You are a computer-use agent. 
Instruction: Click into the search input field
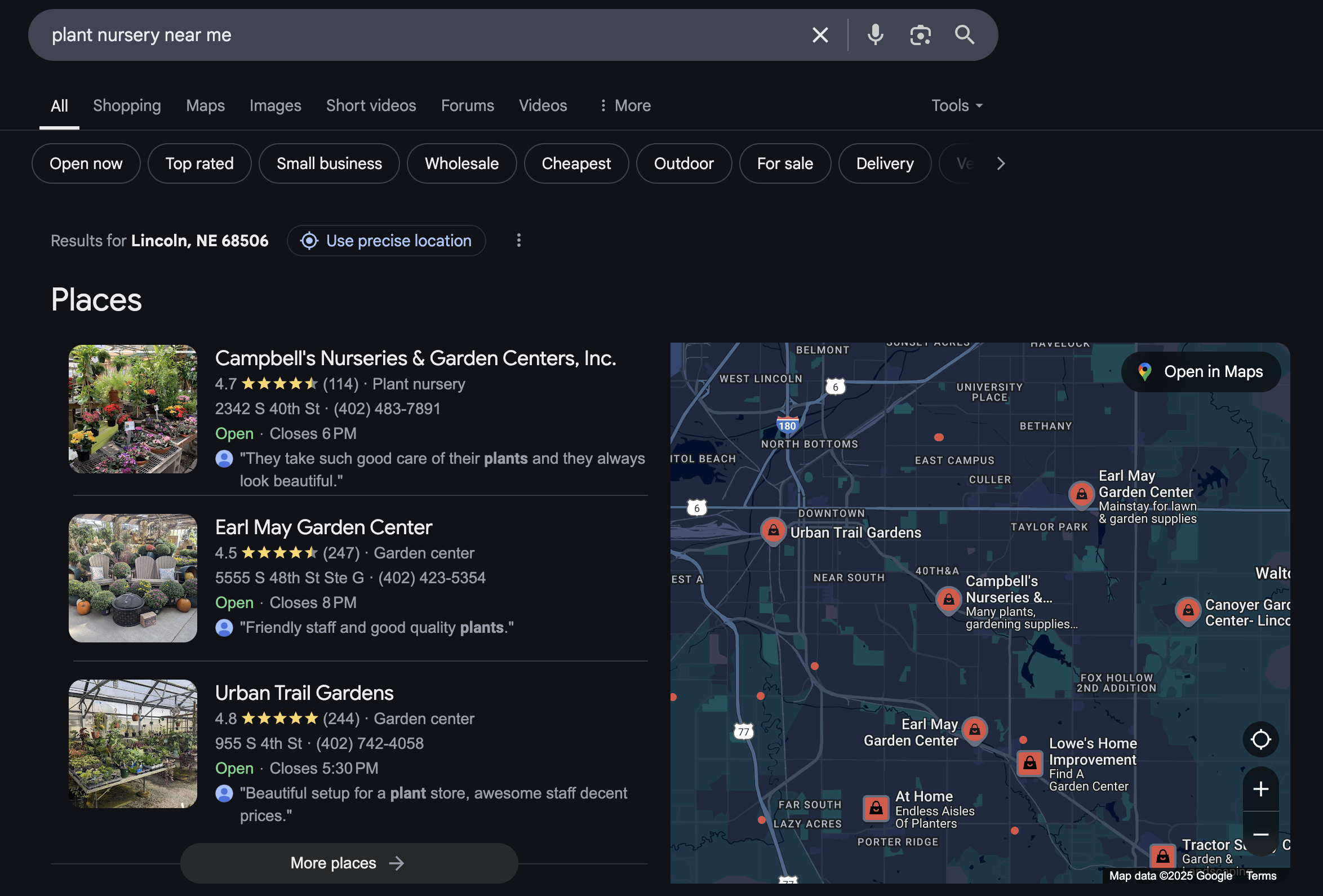click(421, 36)
